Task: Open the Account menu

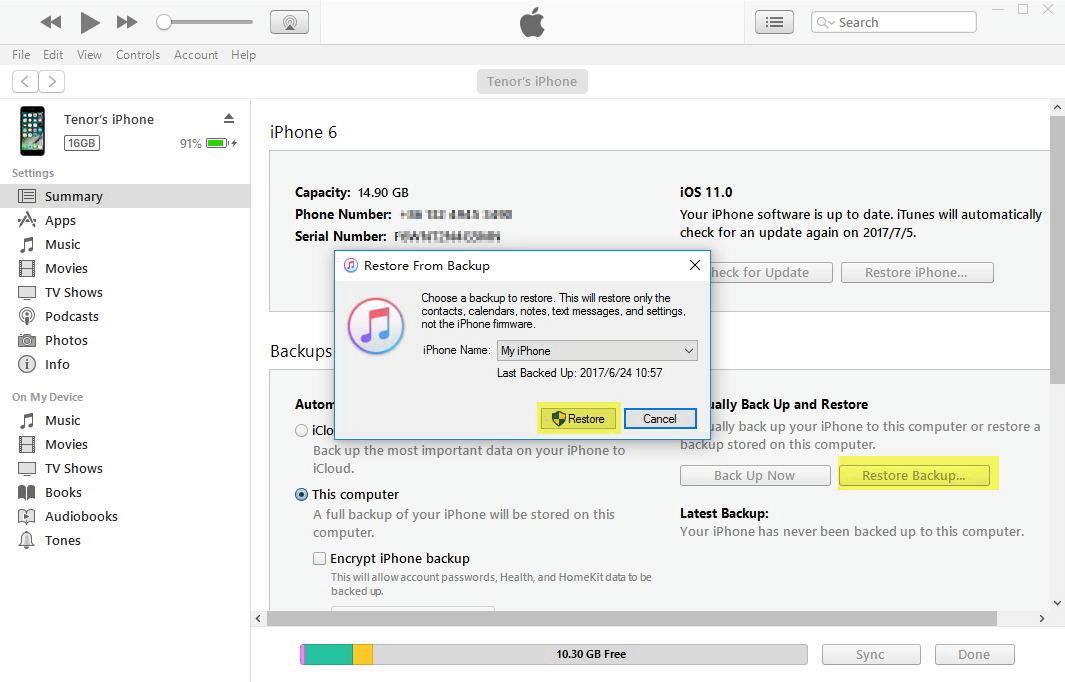Action: pyautogui.click(x=196, y=55)
